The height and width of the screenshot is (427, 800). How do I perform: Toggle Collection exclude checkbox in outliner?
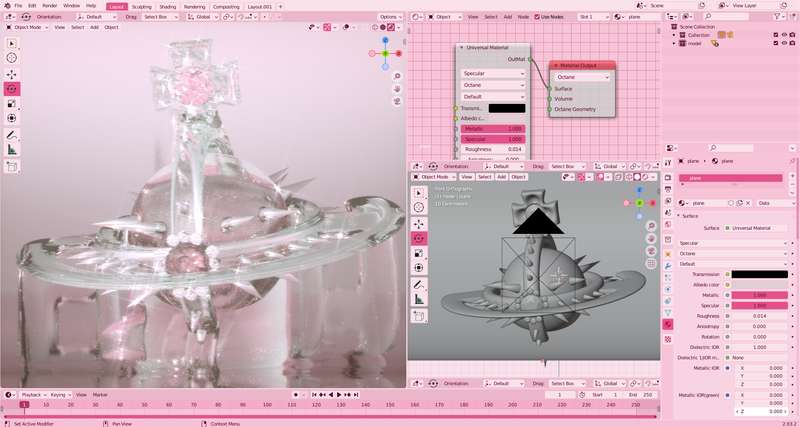[x=776, y=35]
